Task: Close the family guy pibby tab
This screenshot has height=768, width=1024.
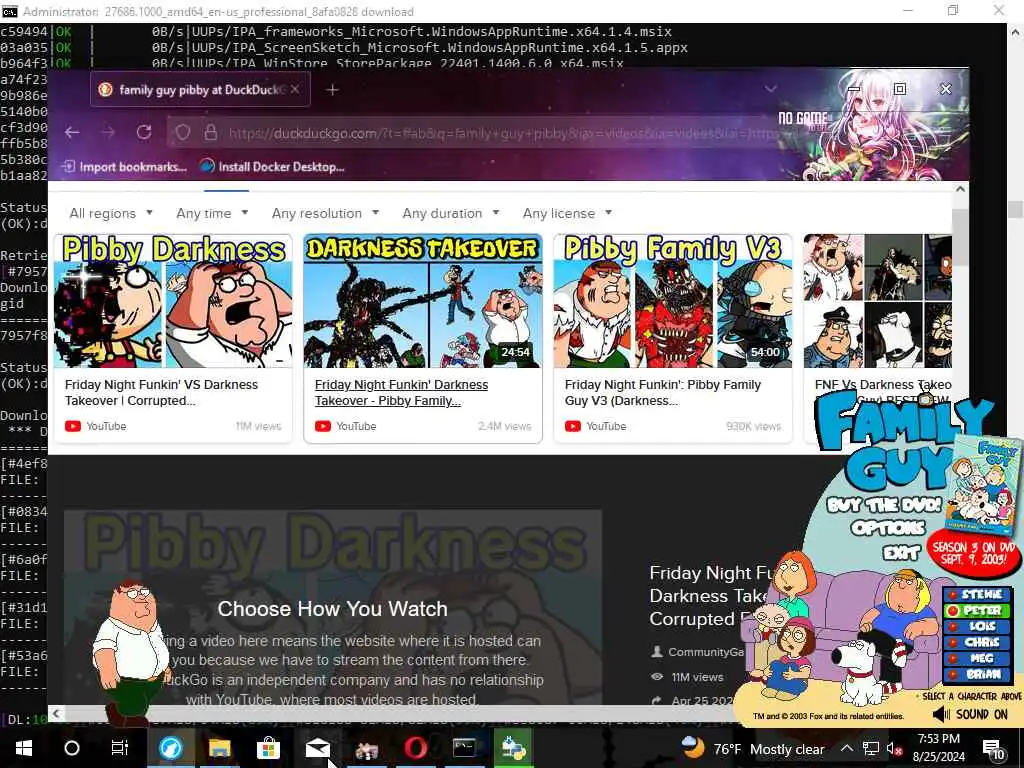Action: pyautogui.click(x=295, y=89)
